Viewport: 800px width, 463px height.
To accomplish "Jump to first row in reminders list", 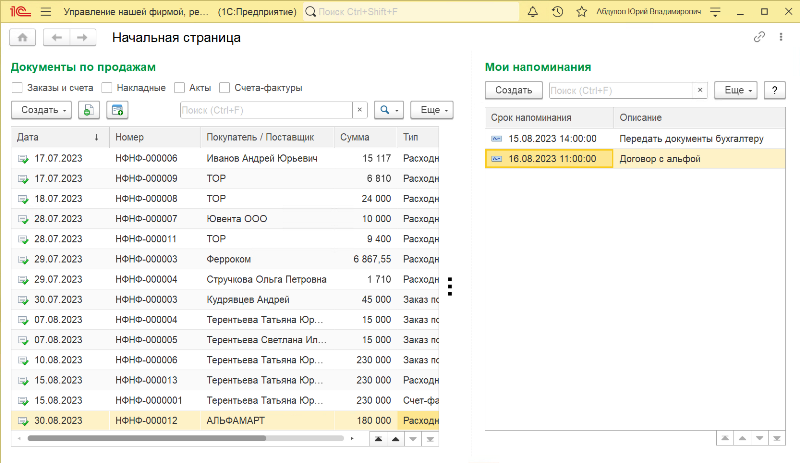I will point(725,438).
